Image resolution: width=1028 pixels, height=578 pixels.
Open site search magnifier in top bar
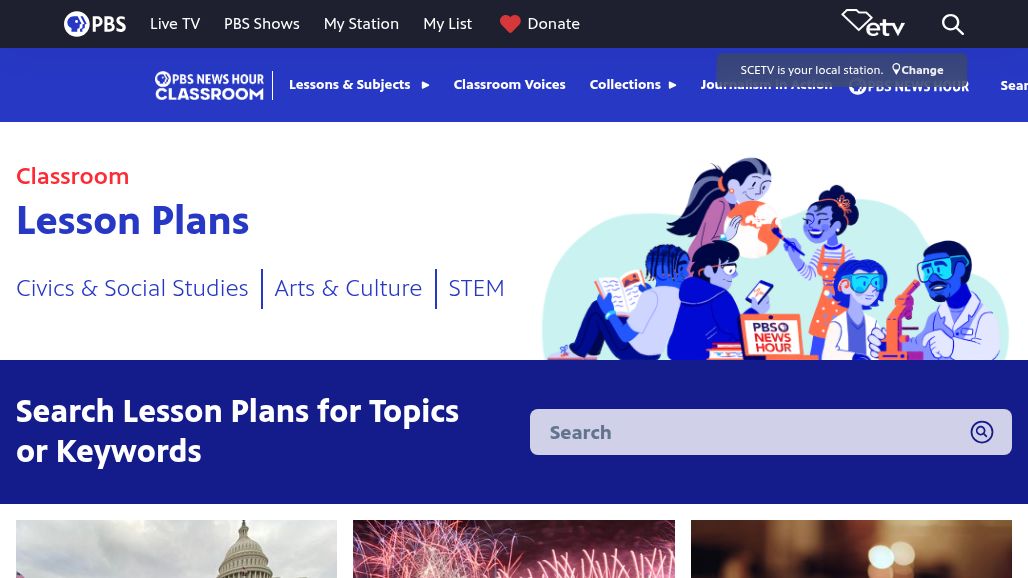coord(952,24)
